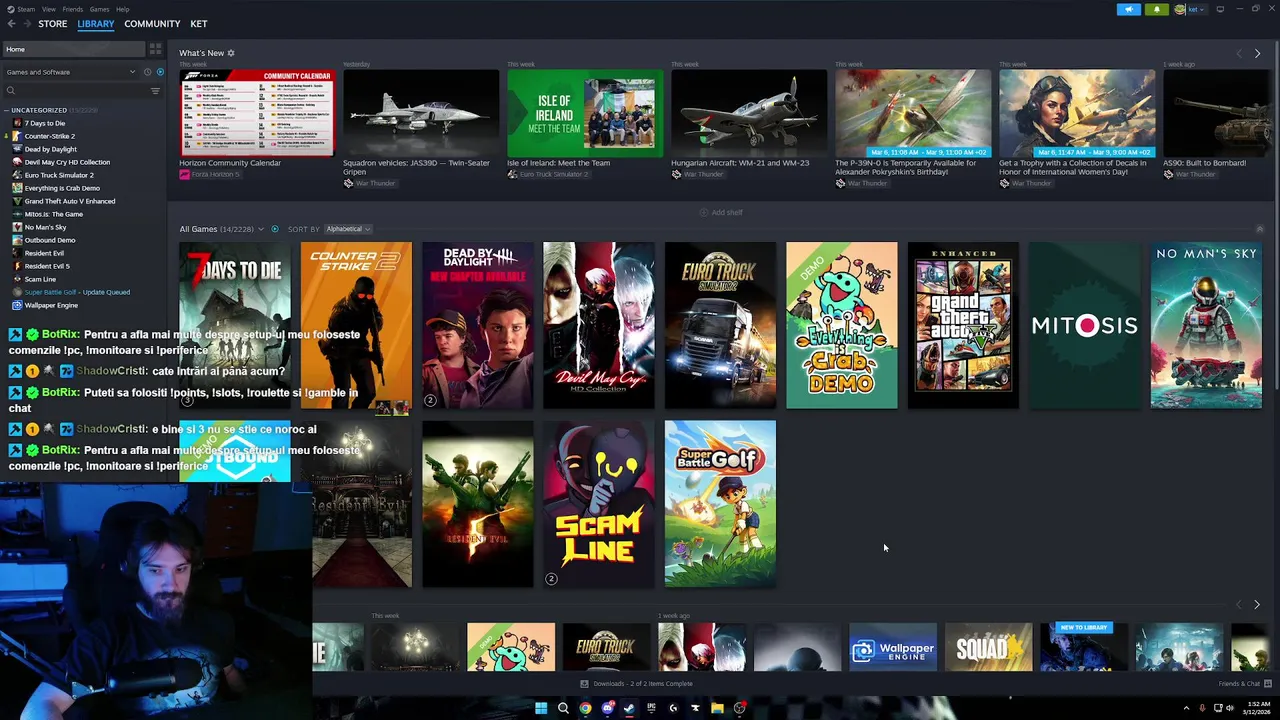The height and width of the screenshot is (720, 1280).
Task: Open the green notifications bell
Action: pyautogui.click(x=1156, y=9)
